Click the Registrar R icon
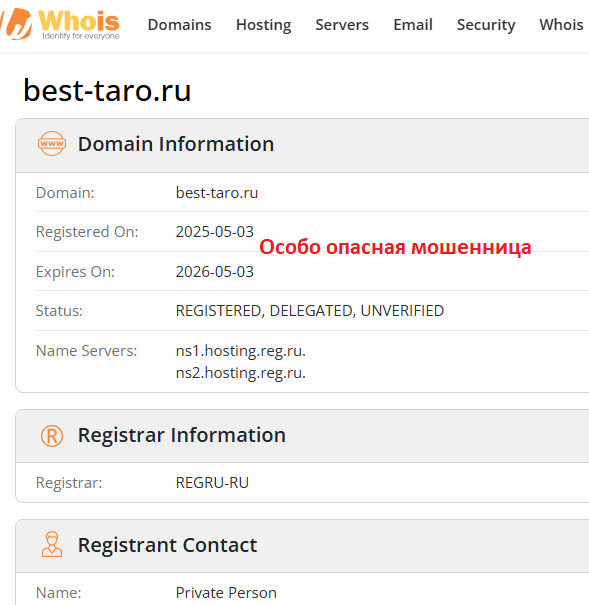The image size is (589, 605). click(x=52, y=436)
